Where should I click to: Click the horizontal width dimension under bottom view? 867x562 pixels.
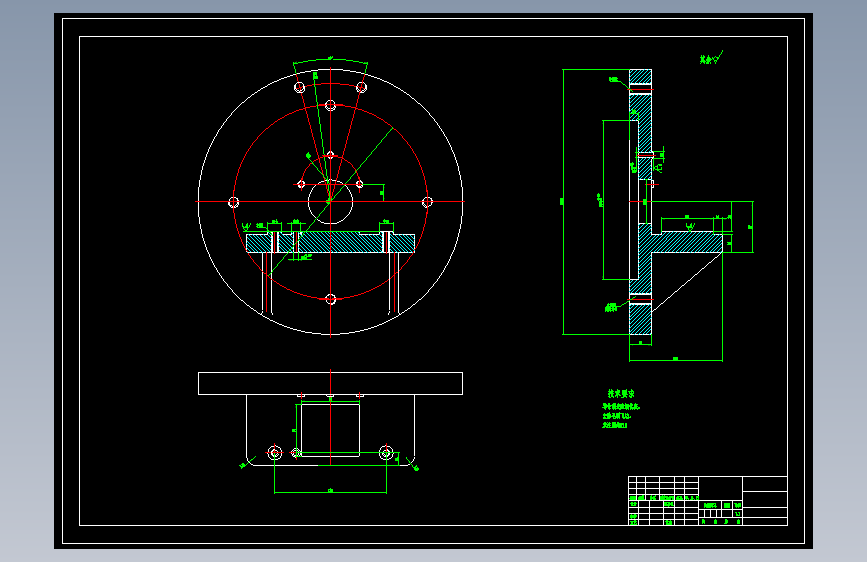[330, 491]
